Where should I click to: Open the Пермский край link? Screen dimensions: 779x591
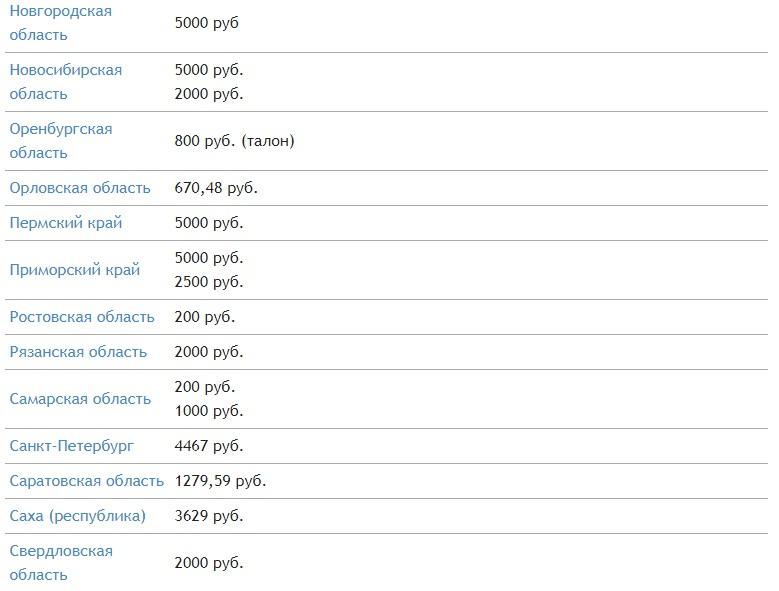[x=66, y=223]
